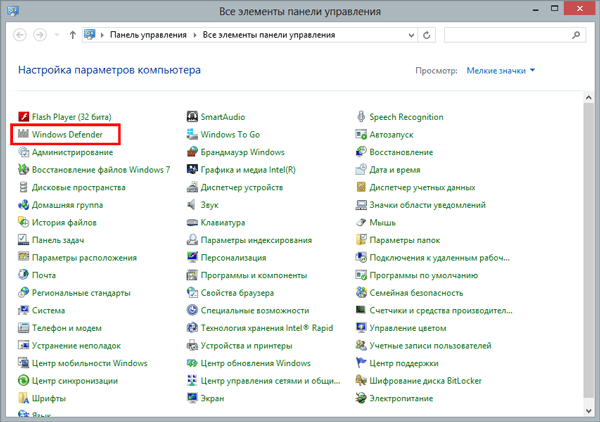Open Управление цветом link
The image size is (600, 422).
coord(408,328)
